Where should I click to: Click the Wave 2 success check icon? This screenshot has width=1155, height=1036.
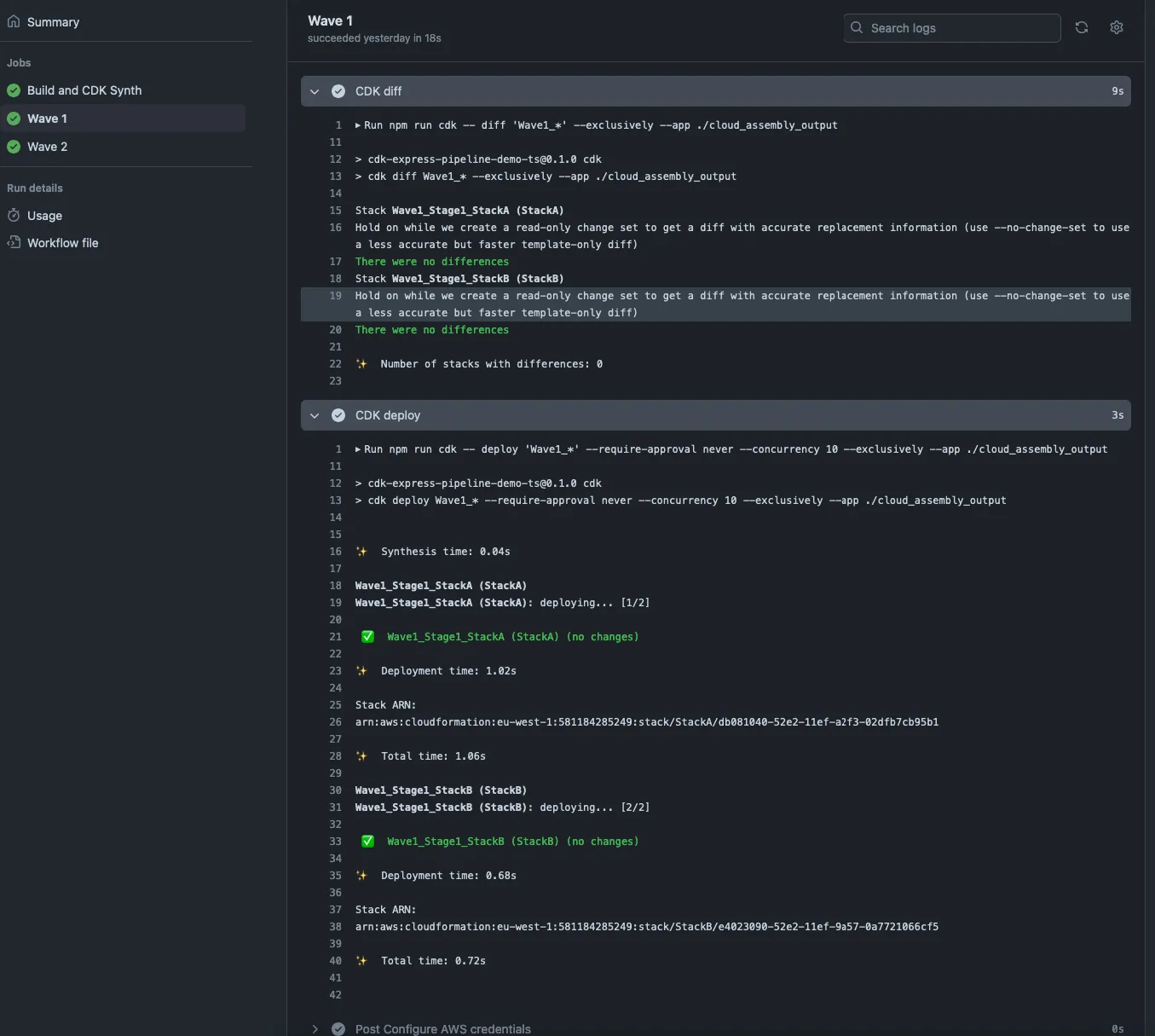14,147
